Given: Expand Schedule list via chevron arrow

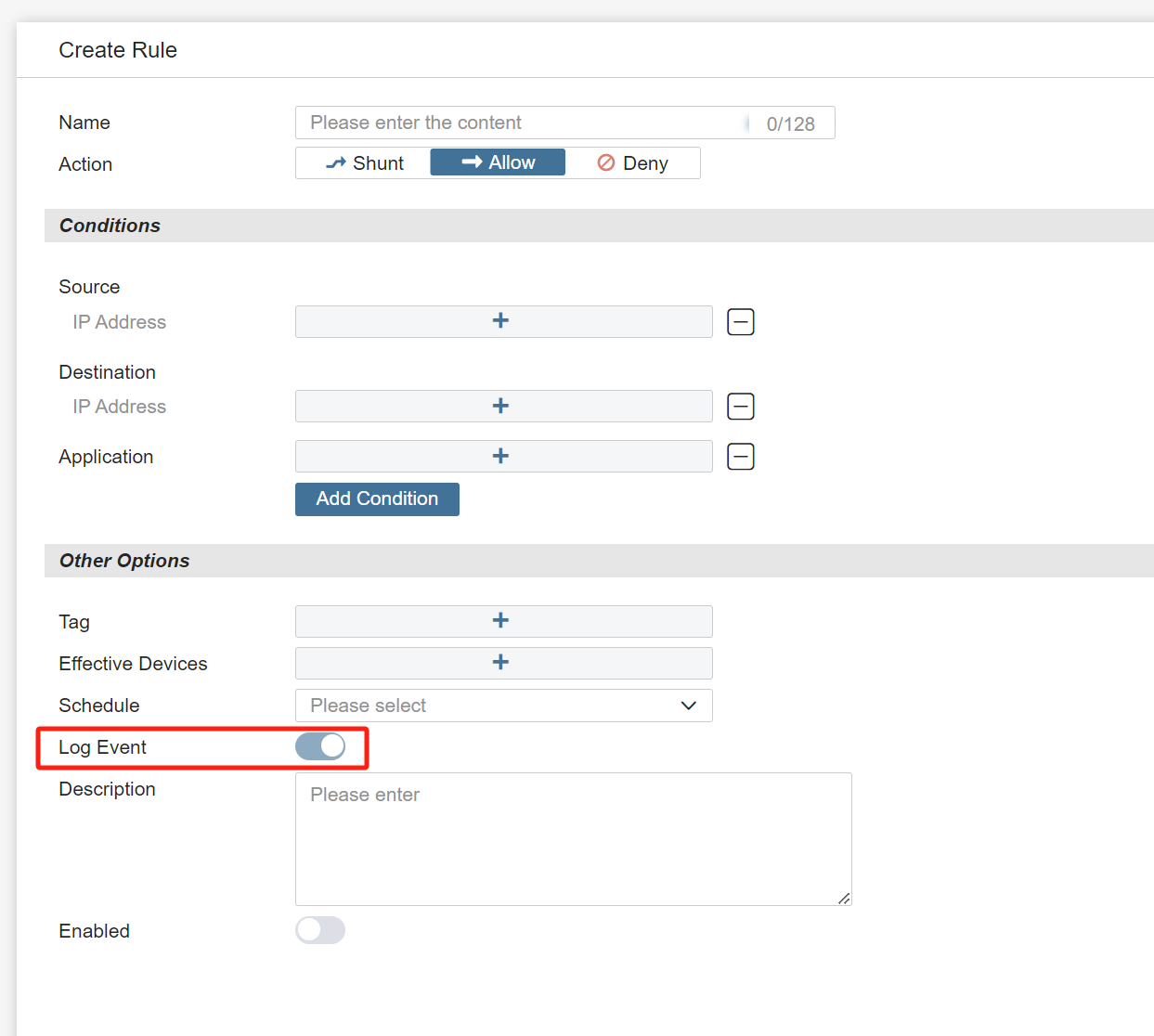Looking at the screenshot, I should click(x=688, y=706).
